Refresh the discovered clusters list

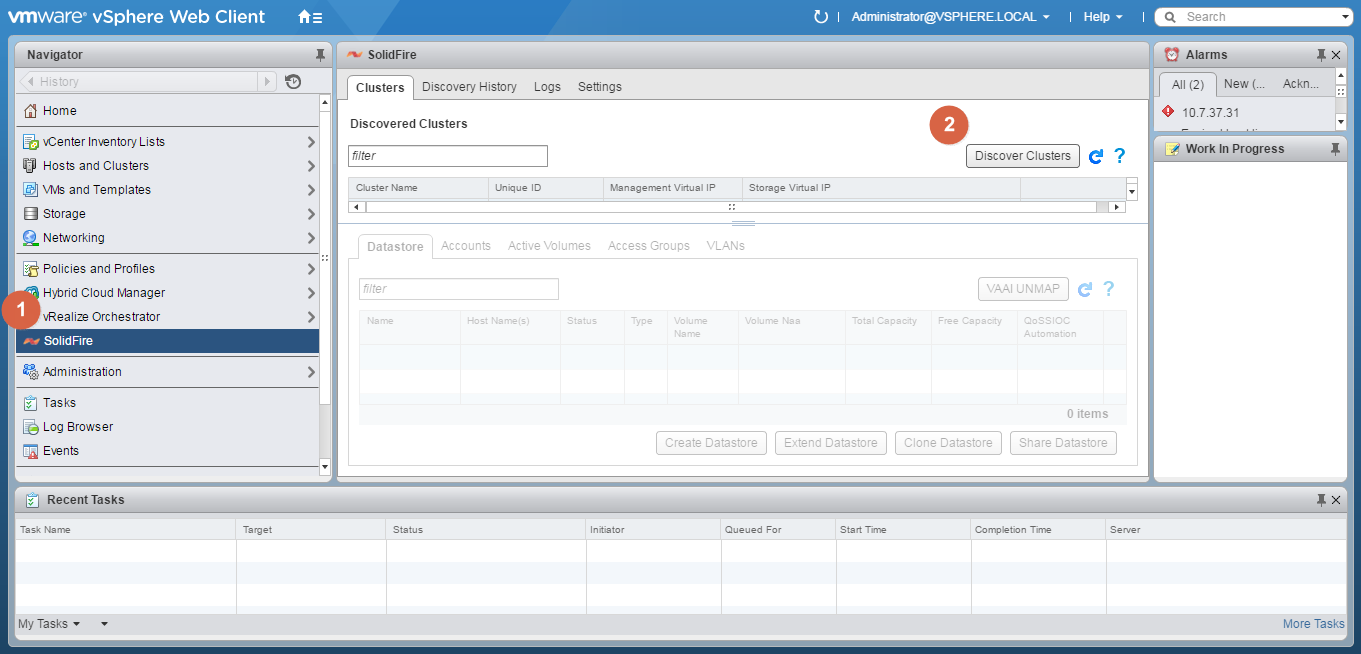tap(1096, 156)
